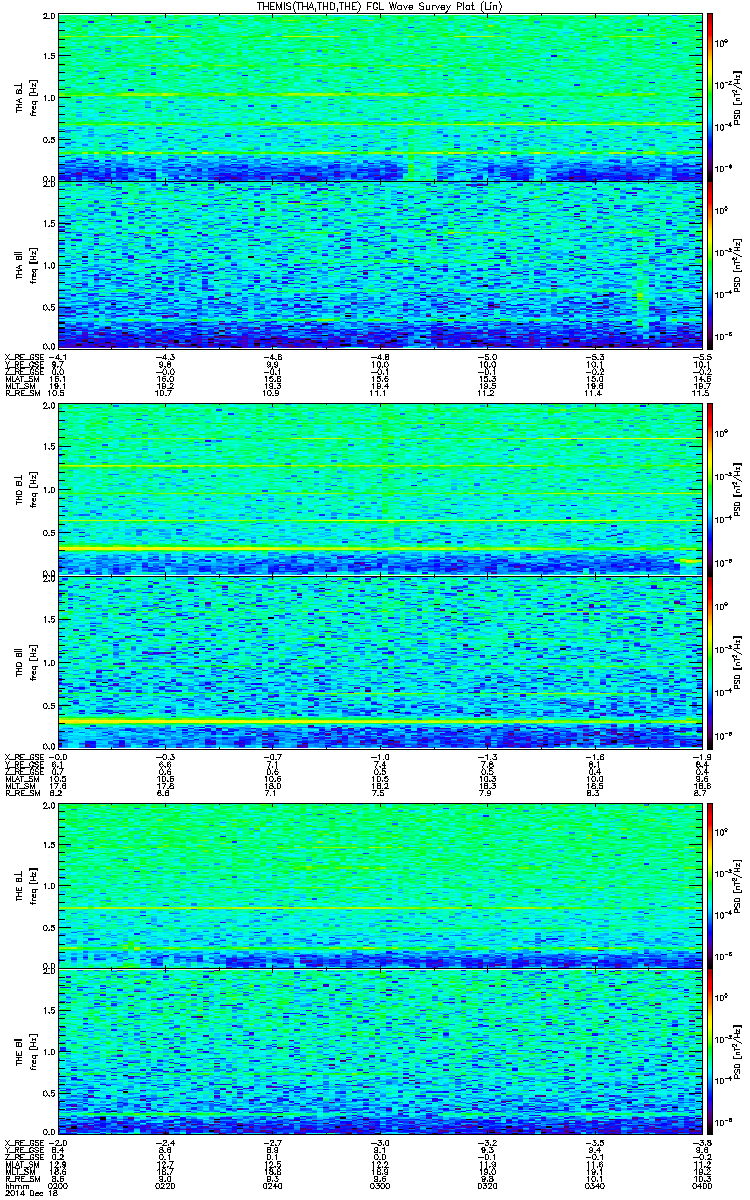Click the '0200' time tick label

[58, 1186]
